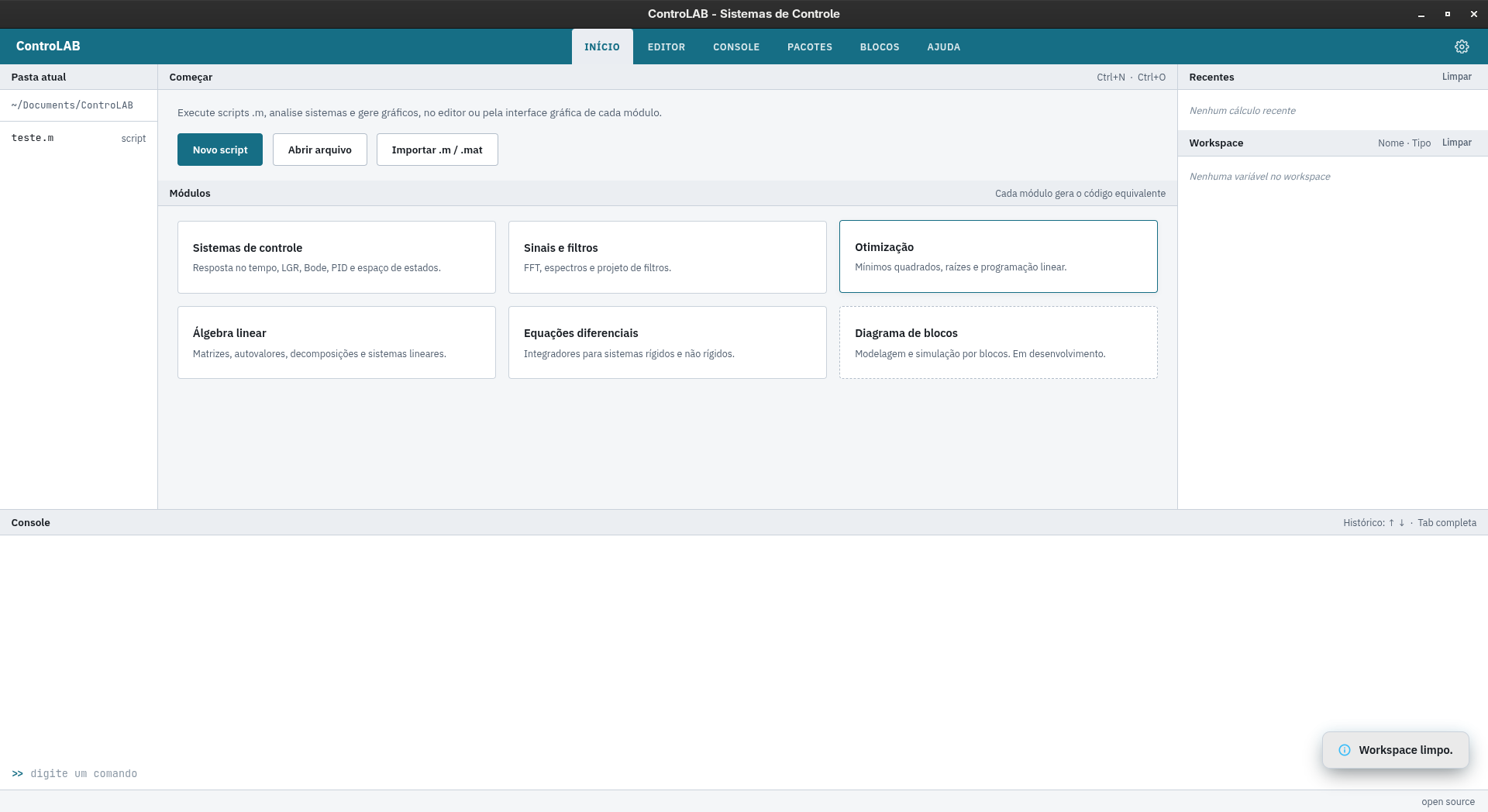Viewport: 1488px width, 812px height.
Task: Open the settings gear icon
Action: tap(1462, 46)
